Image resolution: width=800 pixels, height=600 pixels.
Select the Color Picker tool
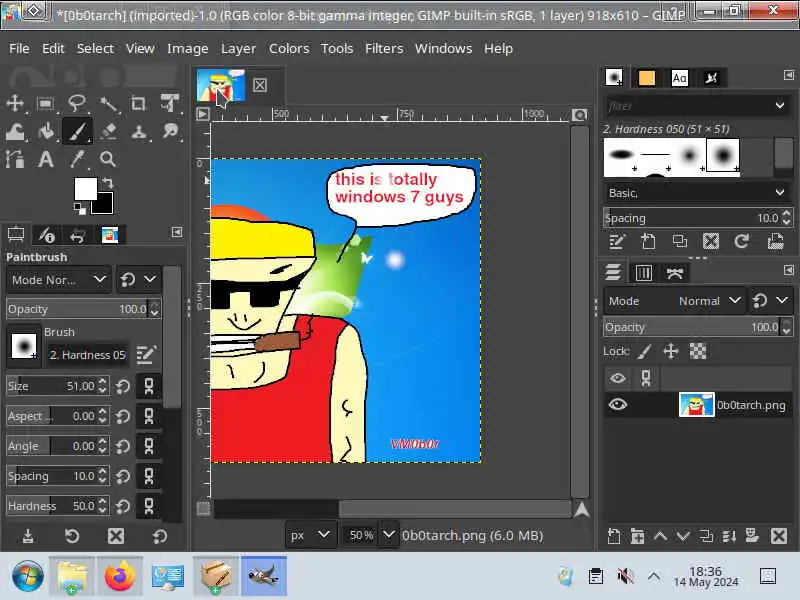[x=77, y=159]
